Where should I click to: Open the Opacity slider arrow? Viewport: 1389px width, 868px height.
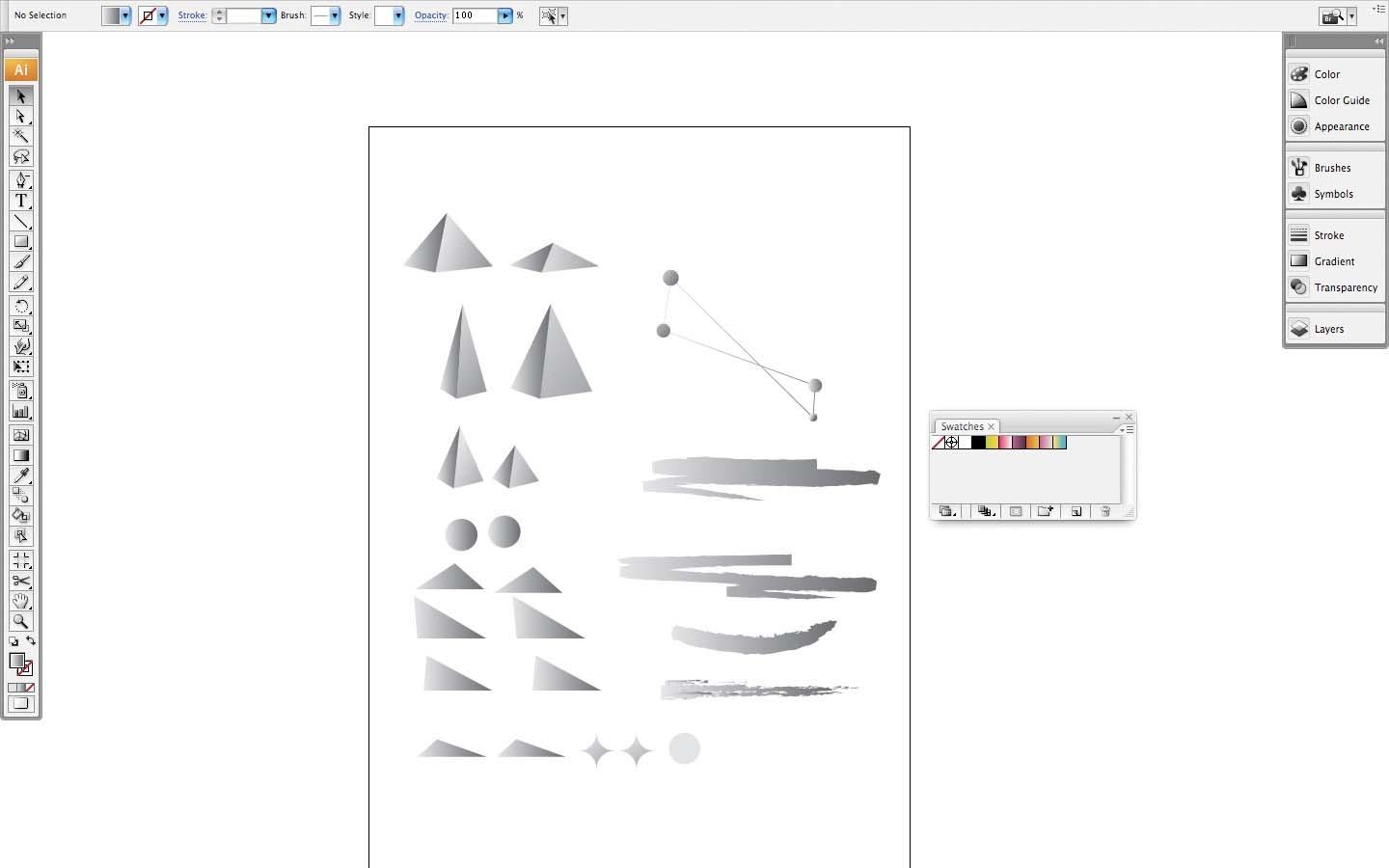tap(504, 15)
